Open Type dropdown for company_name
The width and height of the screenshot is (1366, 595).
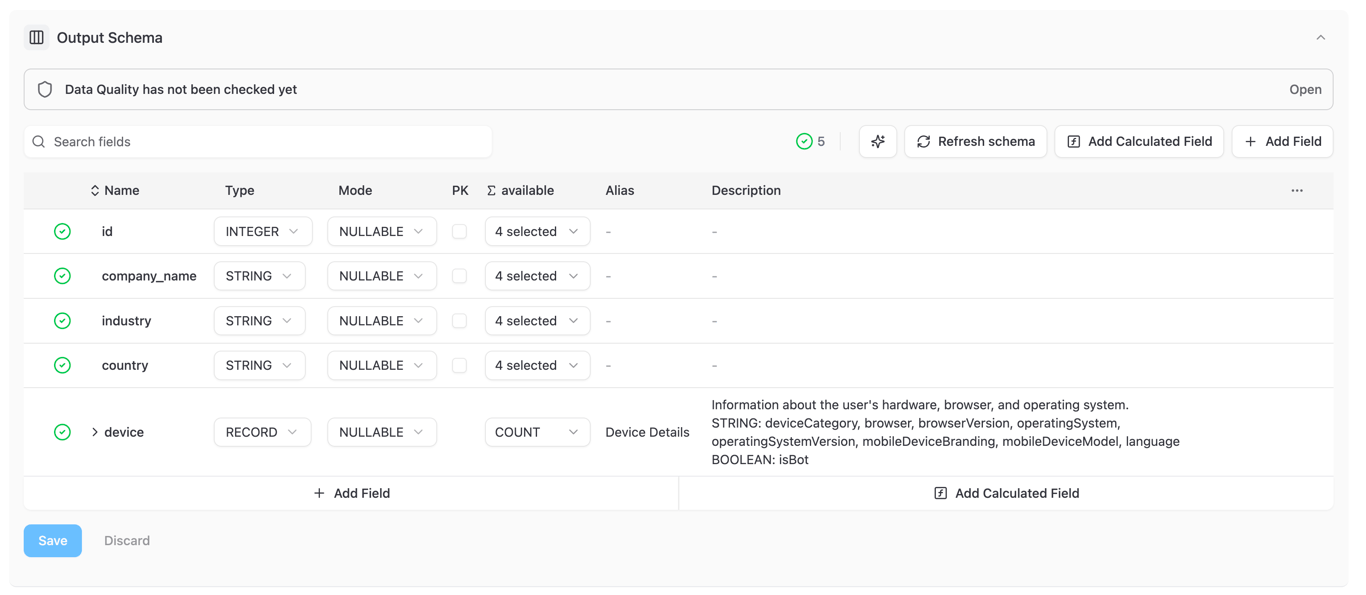click(x=260, y=276)
